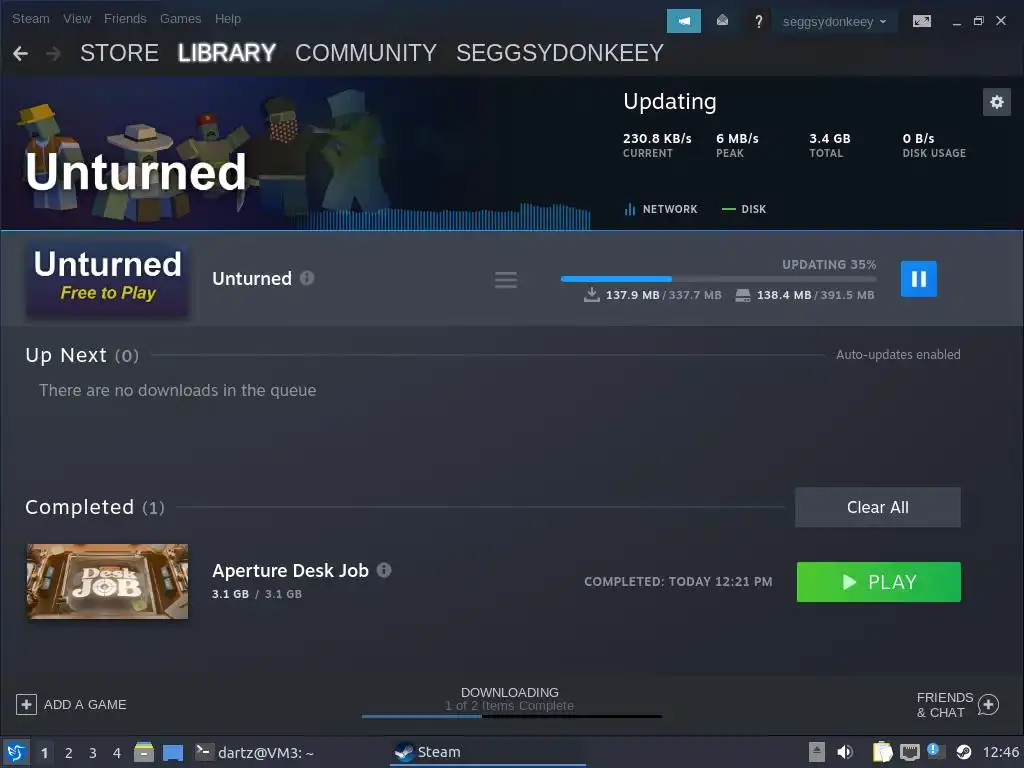Open the Help menu

point(228,19)
